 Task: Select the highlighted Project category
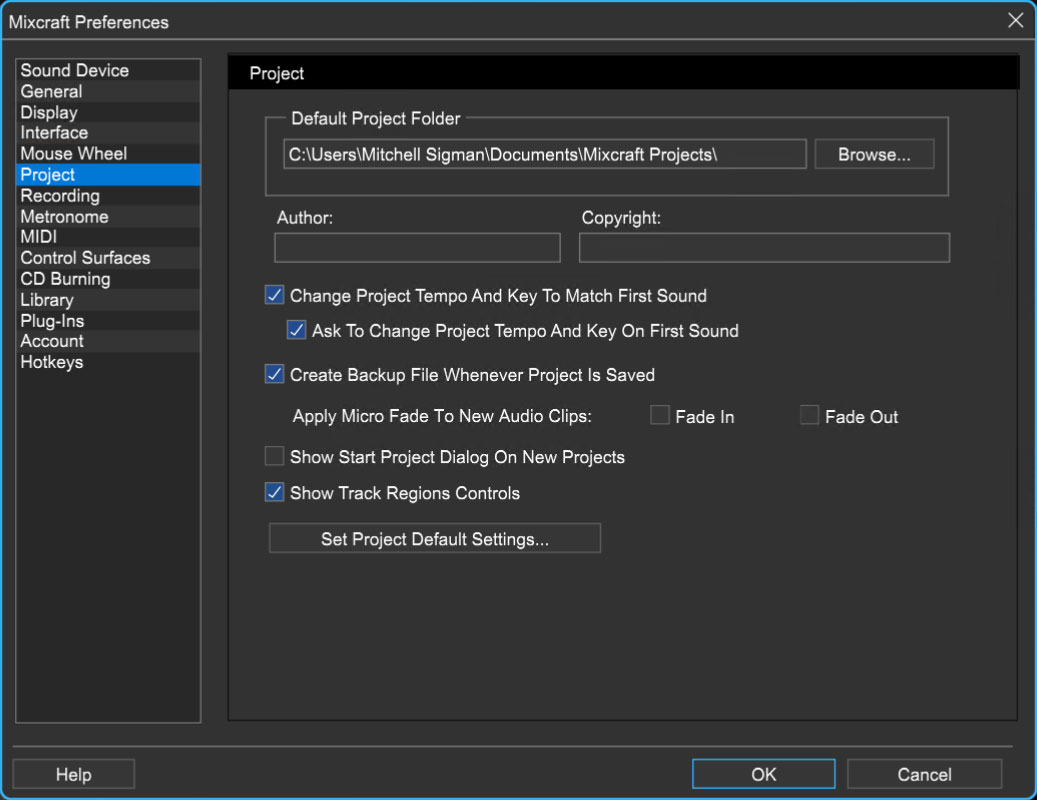click(x=108, y=175)
